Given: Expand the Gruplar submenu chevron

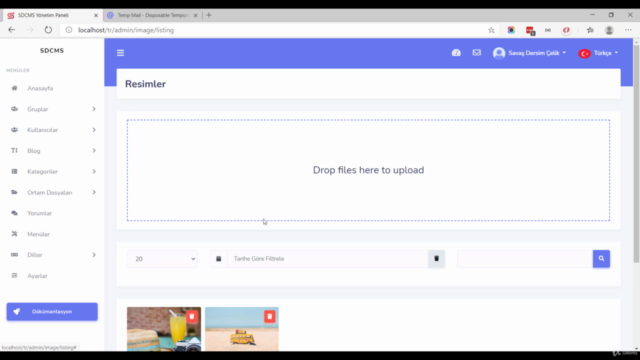Looking at the screenshot, I should (x=94, y=109).
